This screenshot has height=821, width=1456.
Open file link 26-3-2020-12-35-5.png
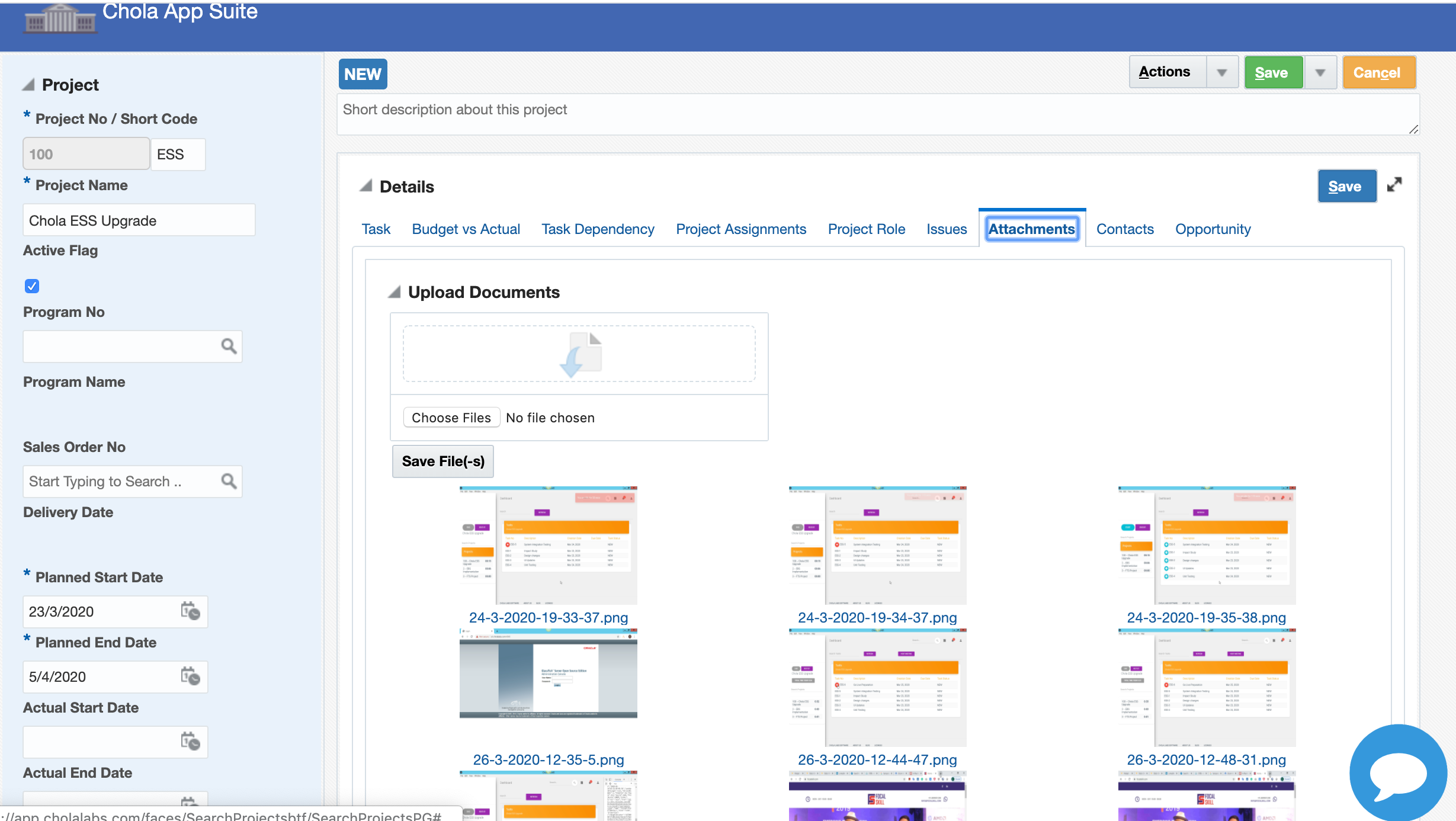tap(549, 760)
